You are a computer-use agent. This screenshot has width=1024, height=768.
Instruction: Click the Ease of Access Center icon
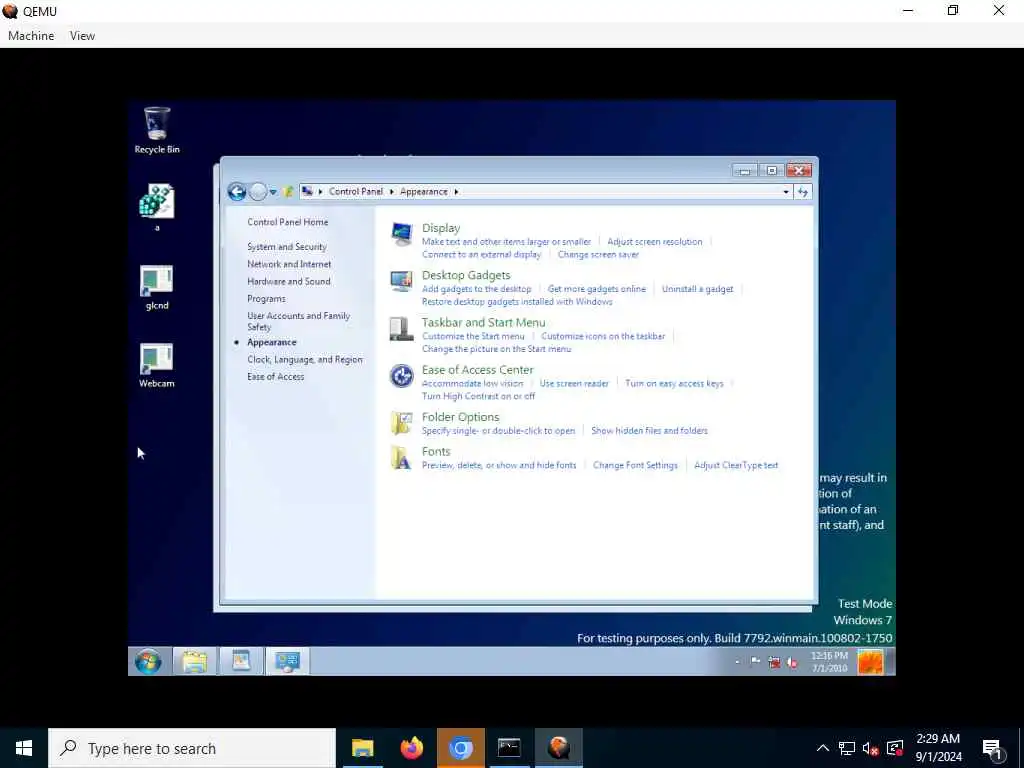[402, 376]
